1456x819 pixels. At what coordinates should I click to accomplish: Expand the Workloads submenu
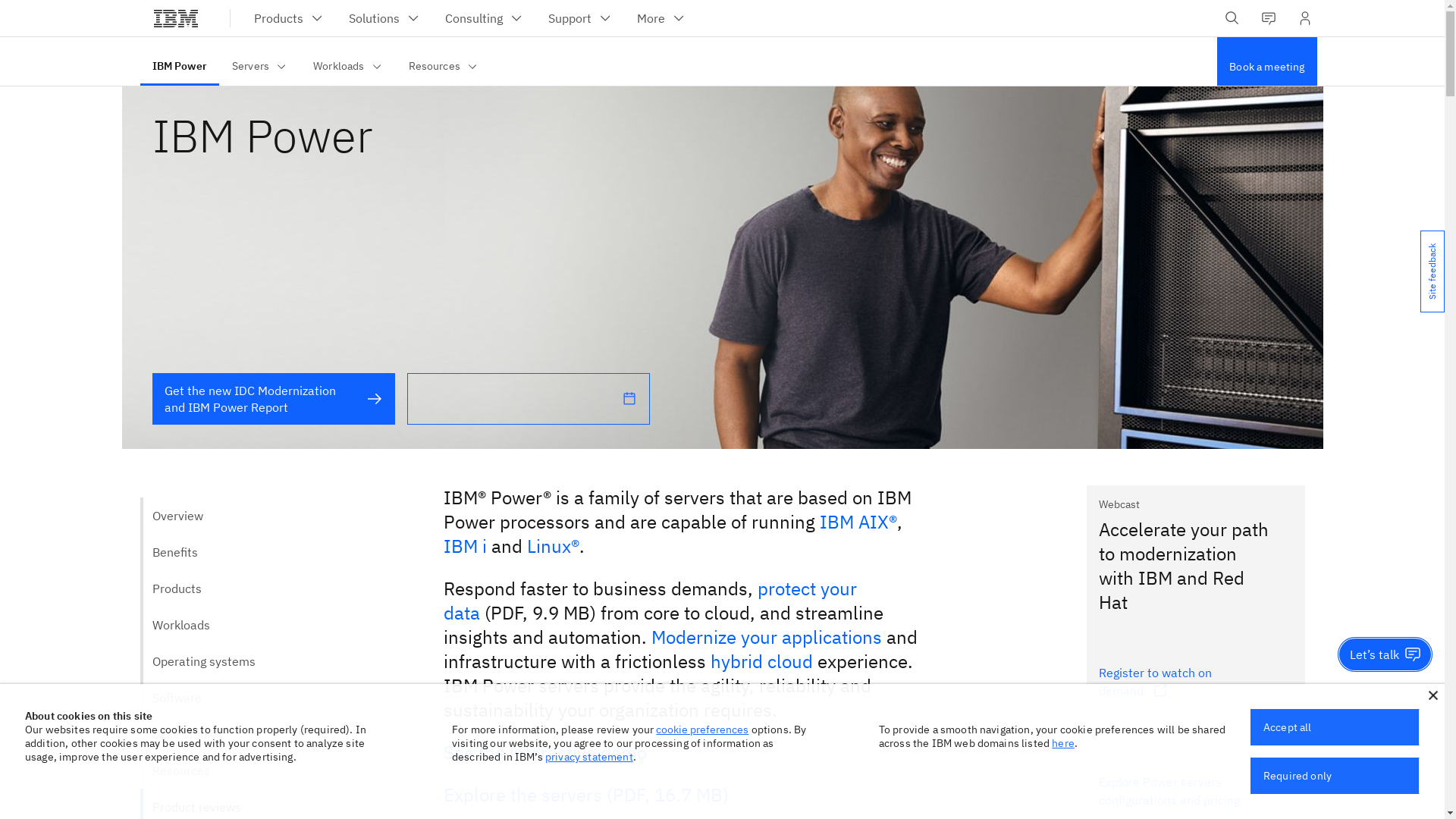click(347, 66)
